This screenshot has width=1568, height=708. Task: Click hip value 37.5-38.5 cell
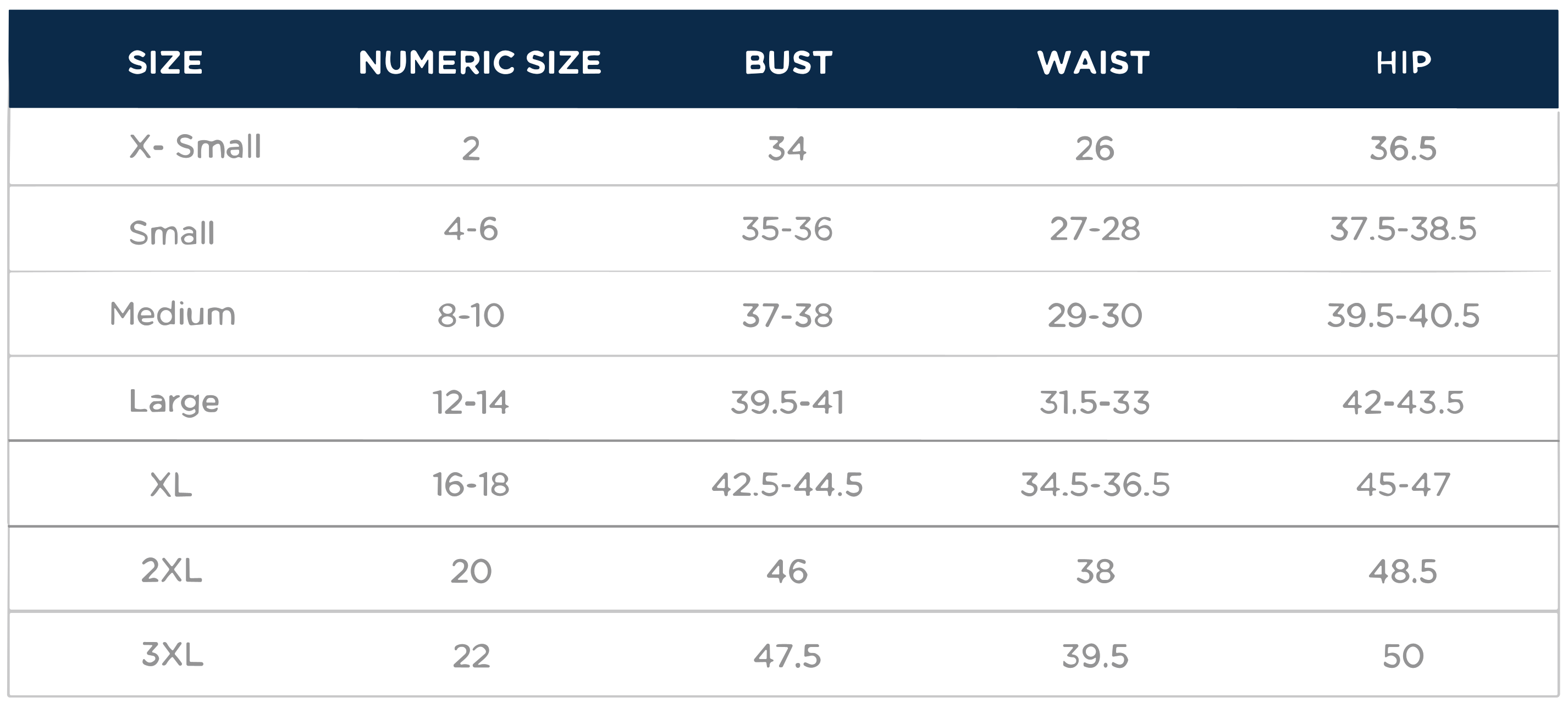pyautogui.click(x=1403, y=229)
